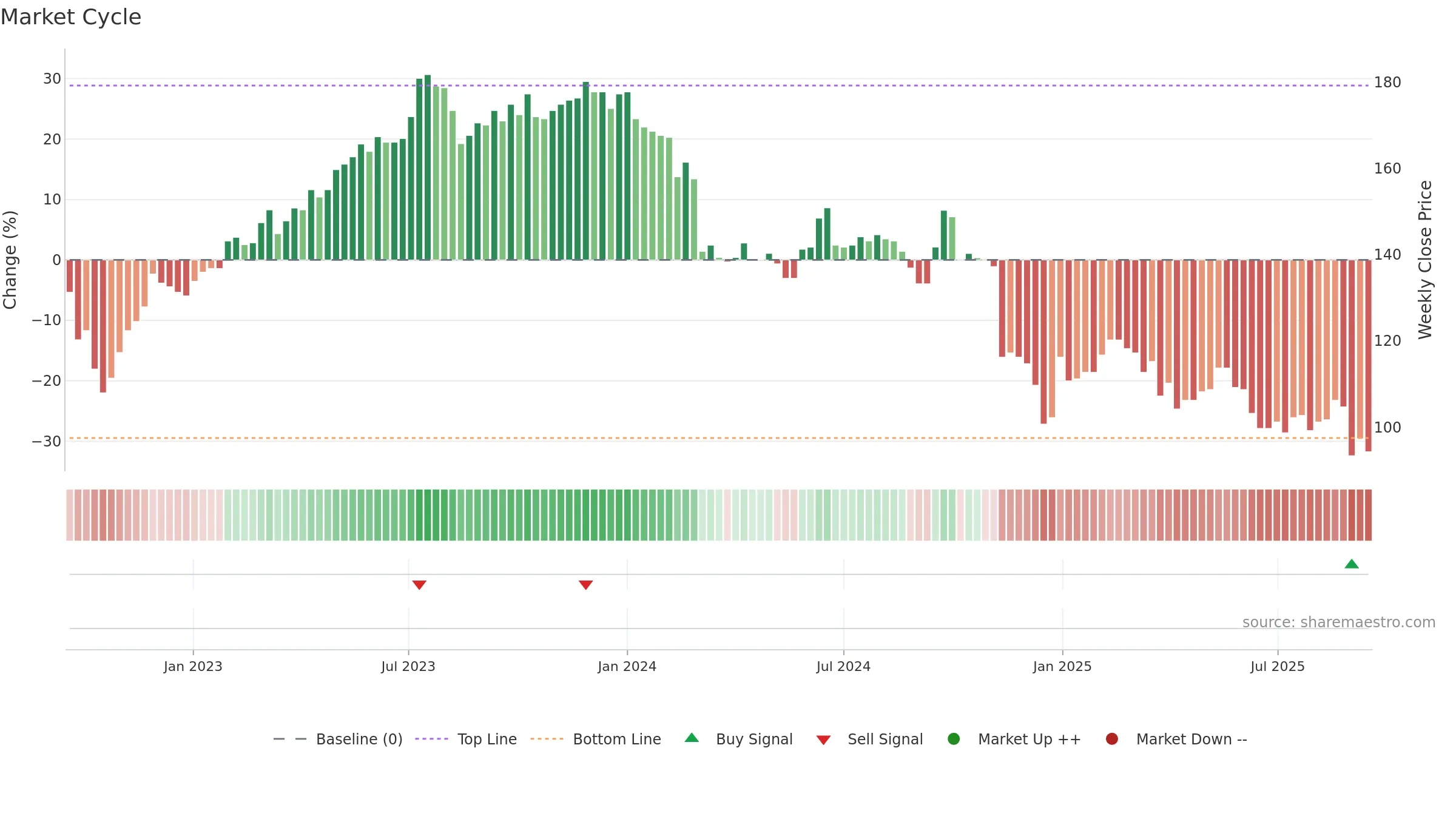Viewport: 1456px width, 819px height.
Task: Toggle the Top Line legend entry
Action: pos(466,740)
